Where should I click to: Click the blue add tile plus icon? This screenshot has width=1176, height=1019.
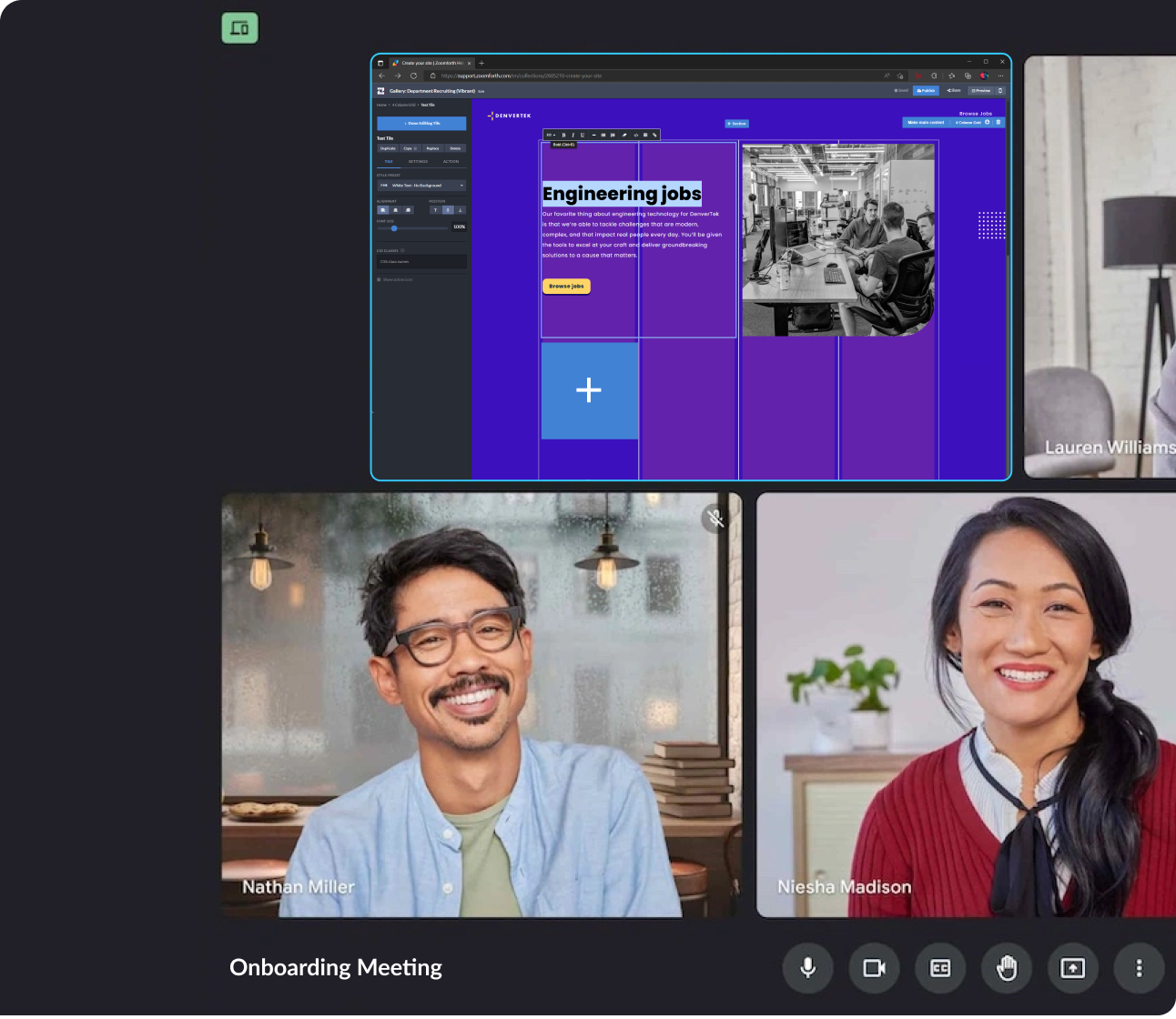pyautogui.click(x=589, y=390)
